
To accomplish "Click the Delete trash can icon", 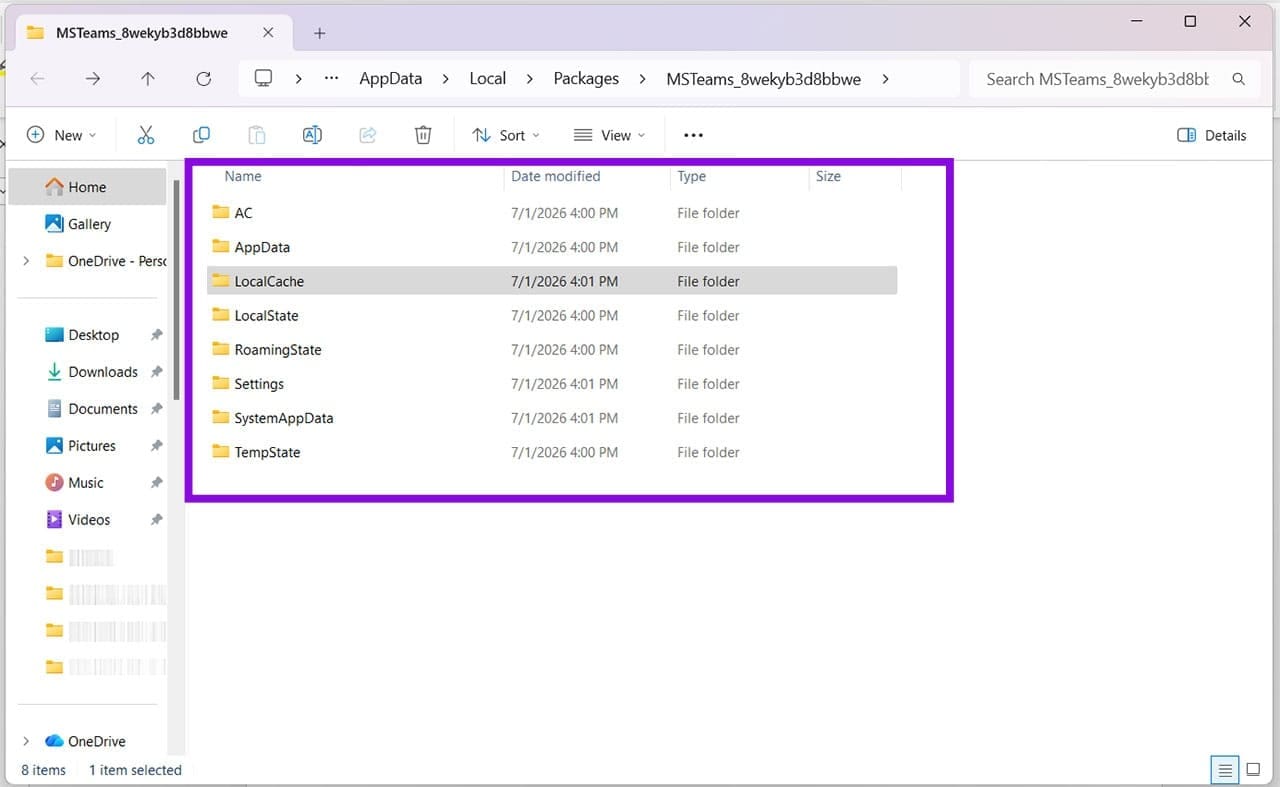I will tap(423, 135).
